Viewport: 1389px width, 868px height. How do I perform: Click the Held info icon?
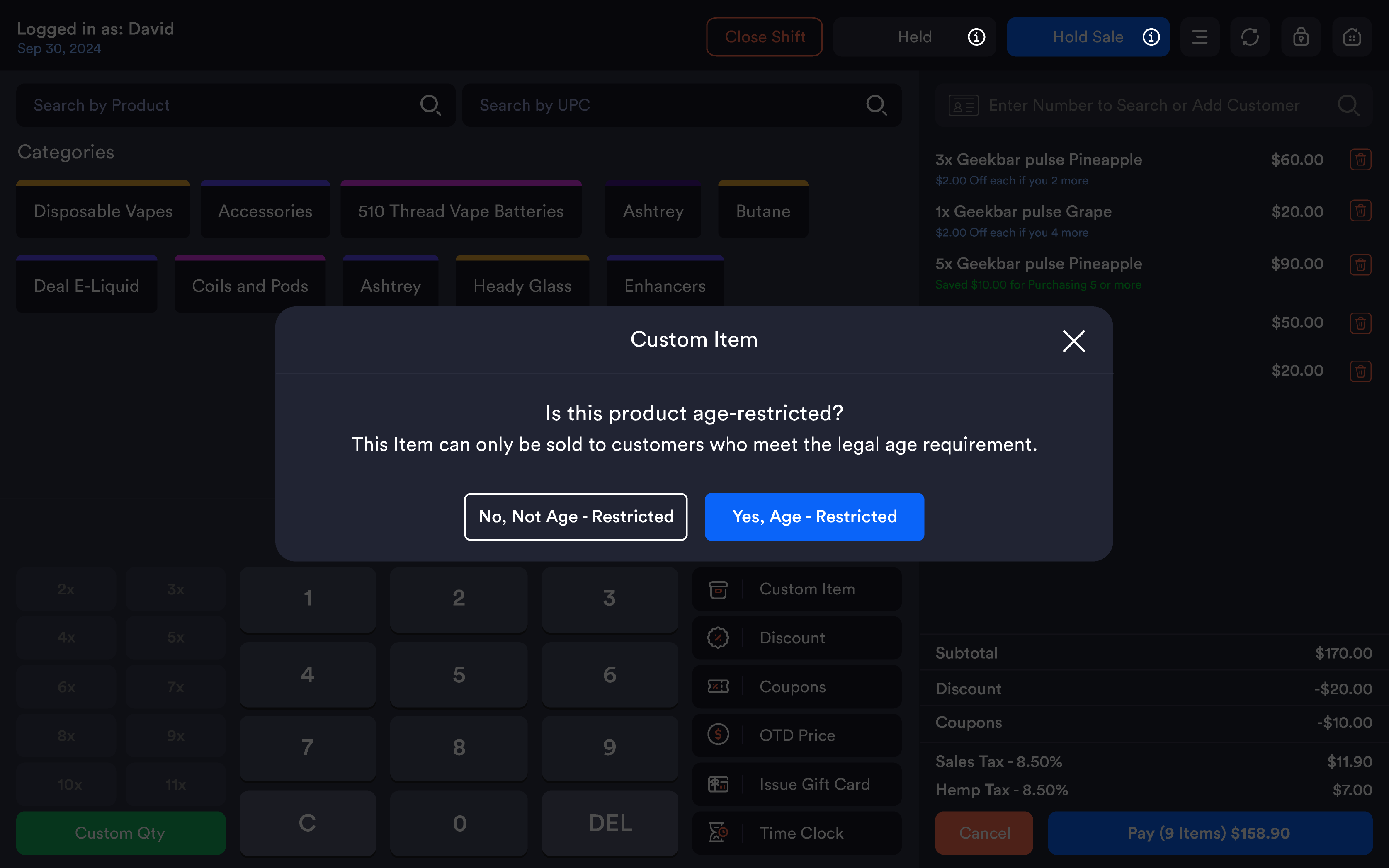point(976,37)
